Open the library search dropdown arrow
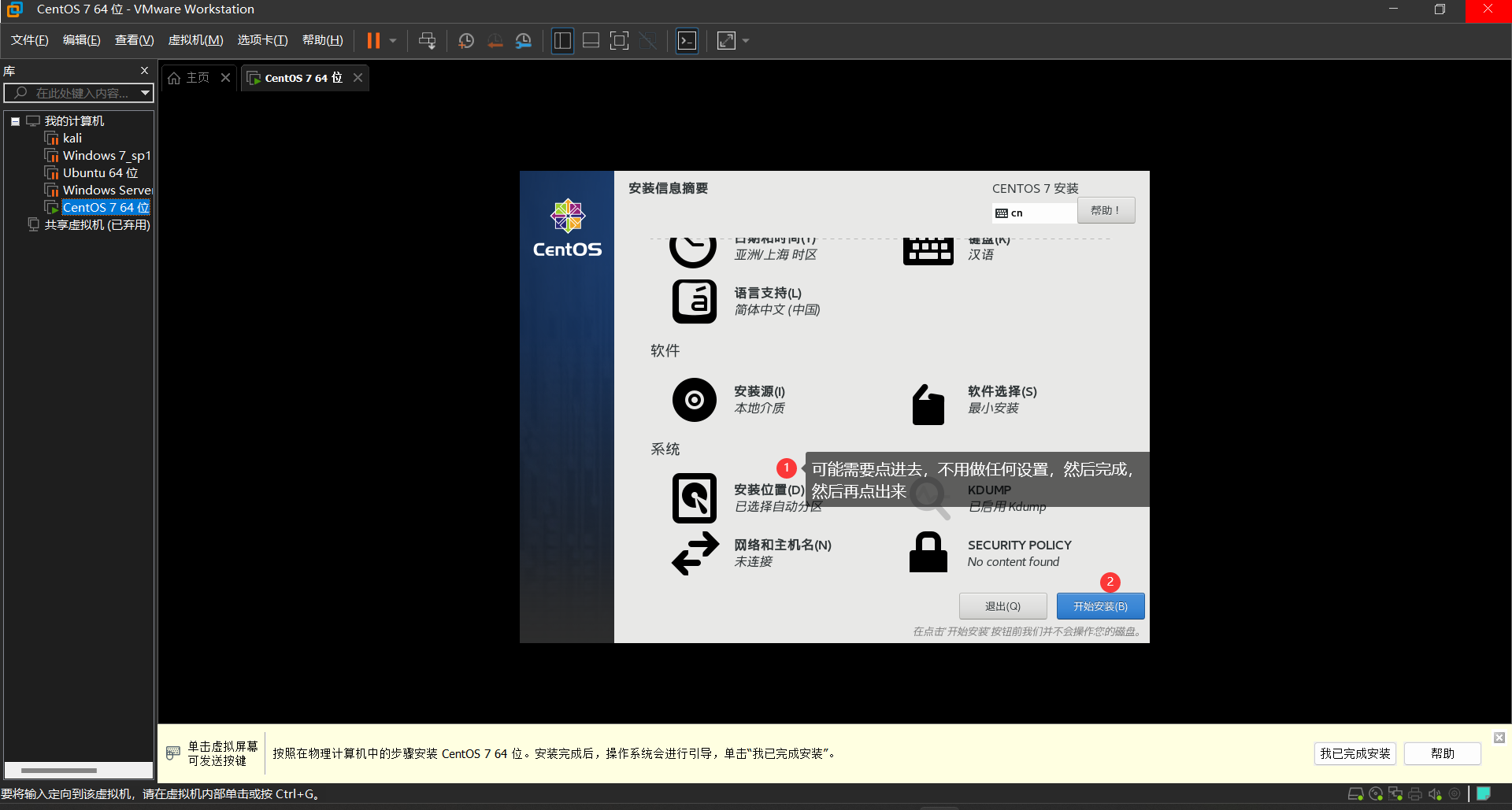 coord(145,93)
